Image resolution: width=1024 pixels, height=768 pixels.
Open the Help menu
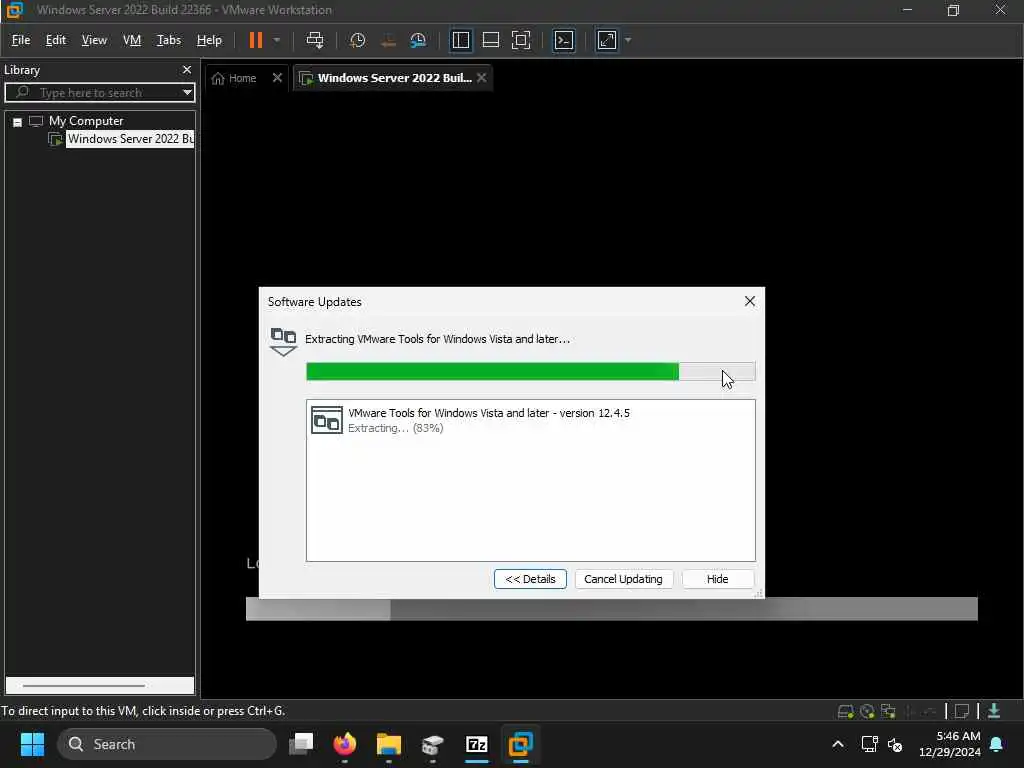pos(209,40)
